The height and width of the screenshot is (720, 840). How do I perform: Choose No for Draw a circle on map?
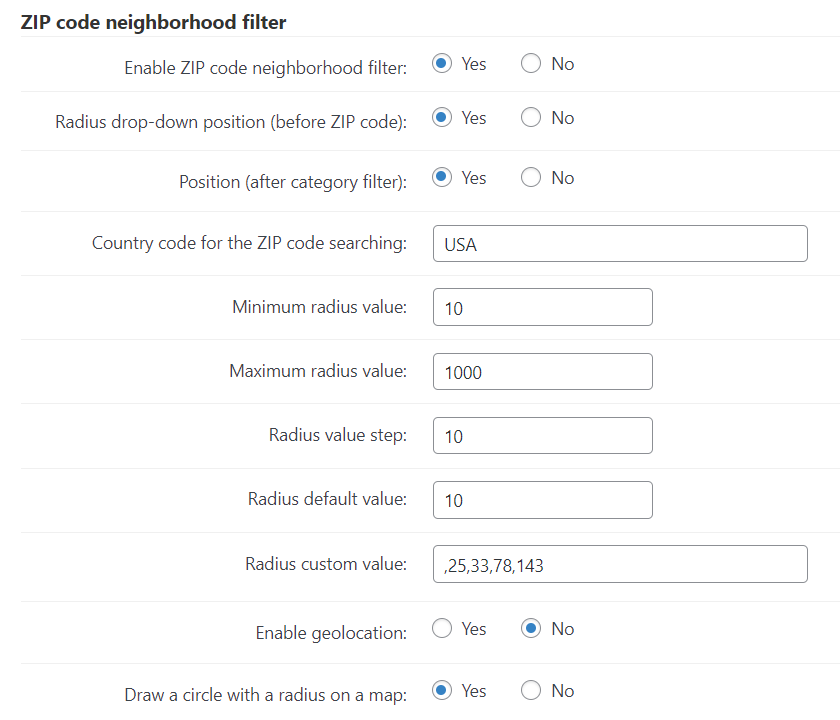click(x=531, y=690)
